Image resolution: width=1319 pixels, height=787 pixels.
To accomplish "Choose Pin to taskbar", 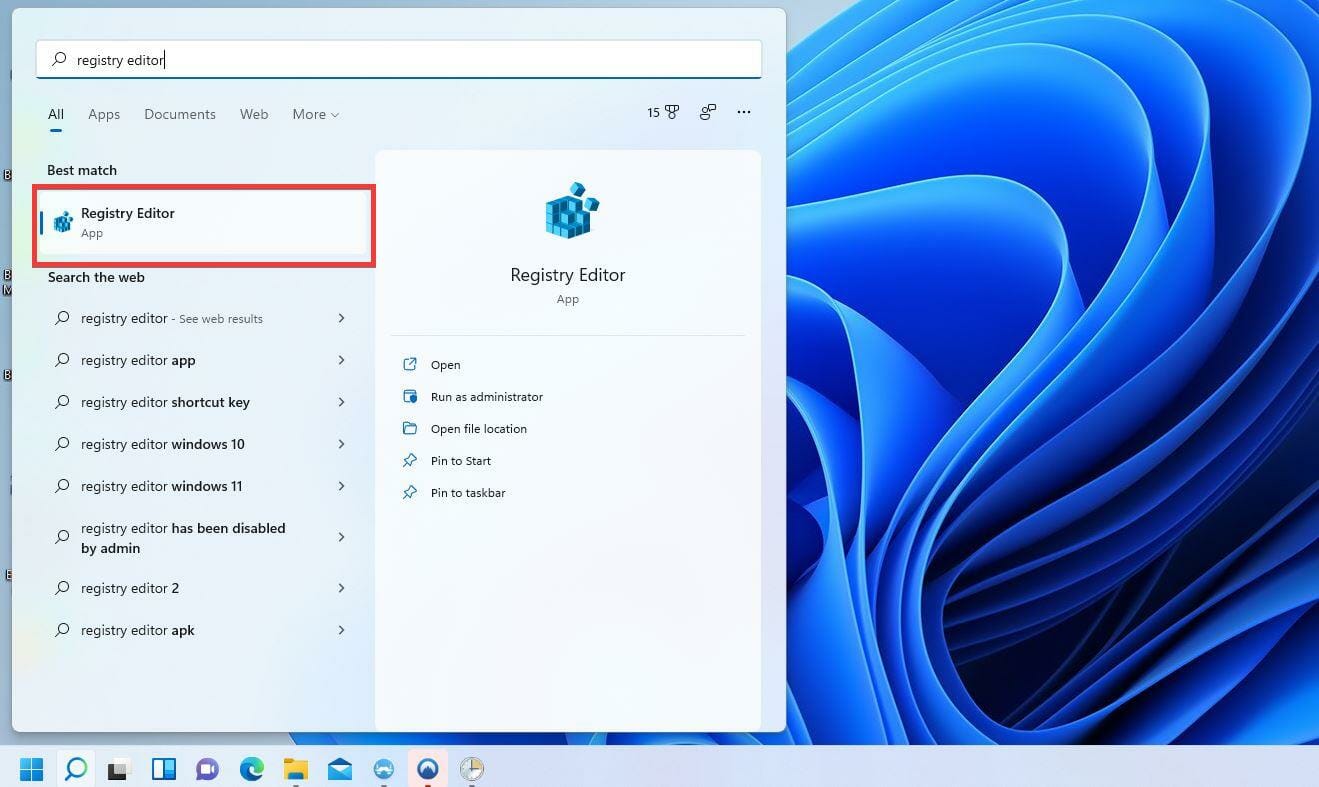I will [x=468, y=493].
